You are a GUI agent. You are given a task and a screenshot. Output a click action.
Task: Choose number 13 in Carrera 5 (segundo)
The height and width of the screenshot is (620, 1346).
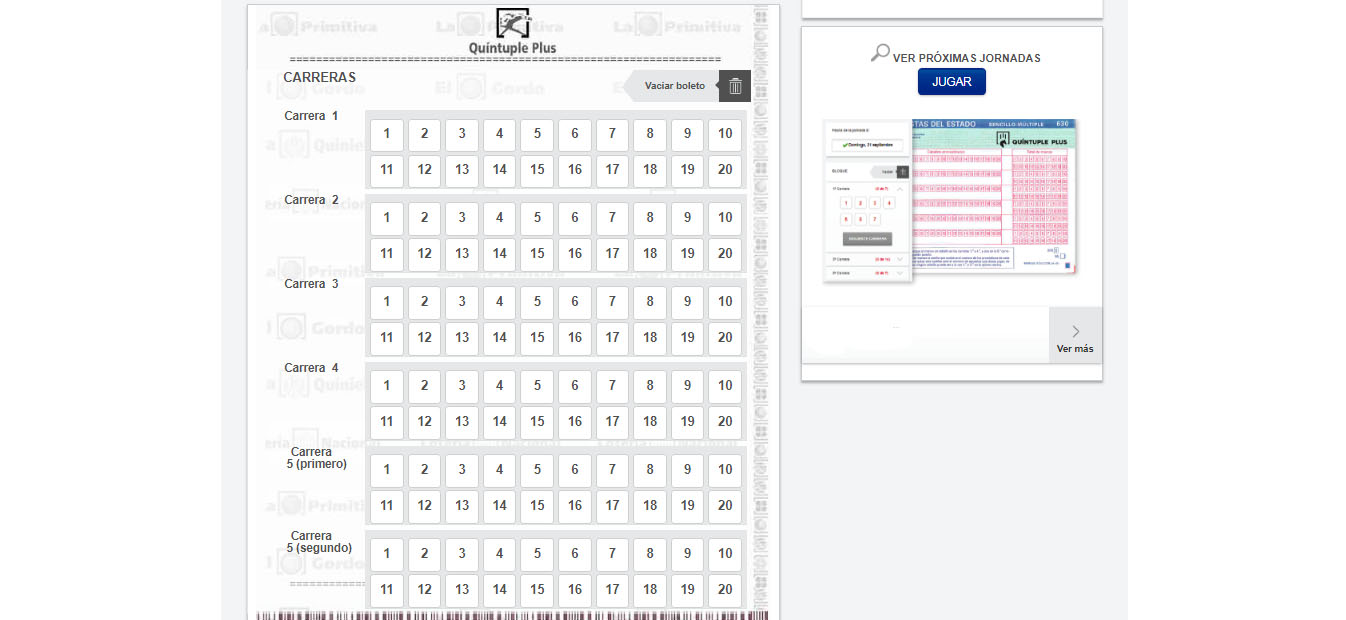[x=462, y=591]
